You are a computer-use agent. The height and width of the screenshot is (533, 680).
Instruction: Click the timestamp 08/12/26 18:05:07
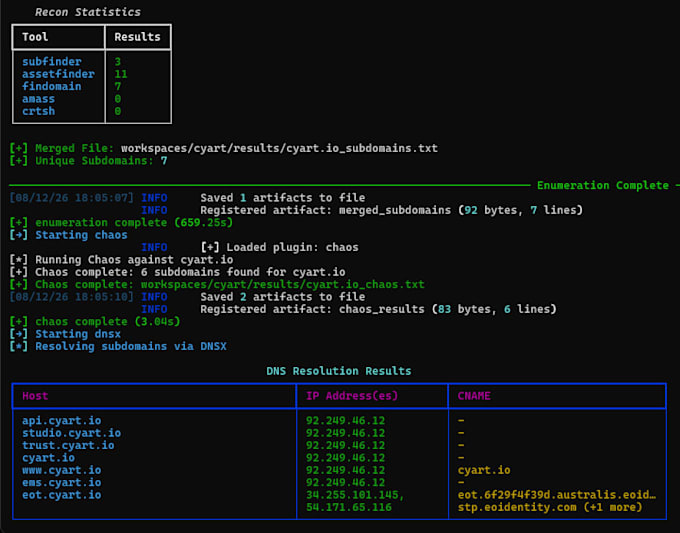(72, 198)
